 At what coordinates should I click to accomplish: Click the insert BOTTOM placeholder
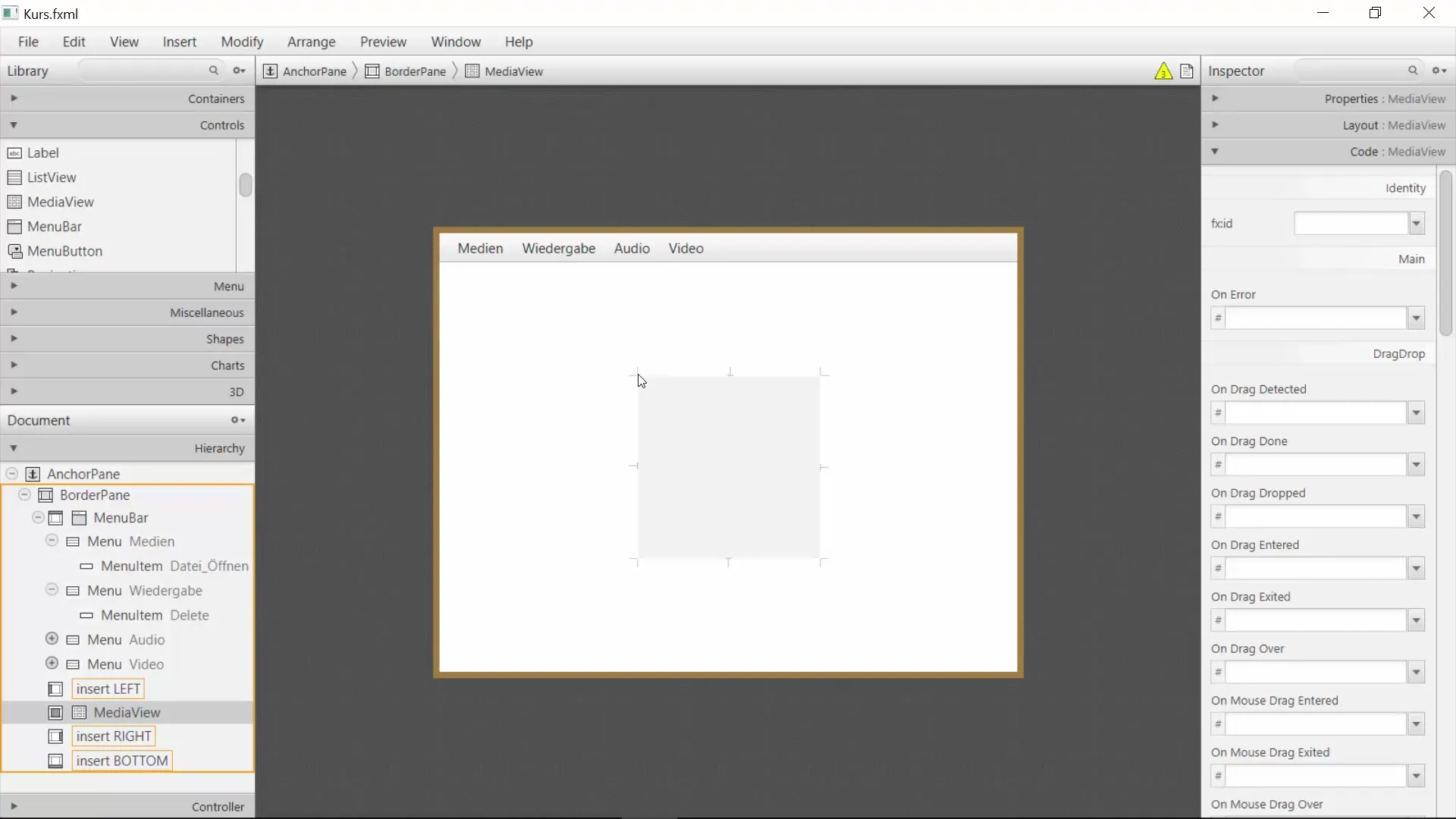tap(122, 761)
